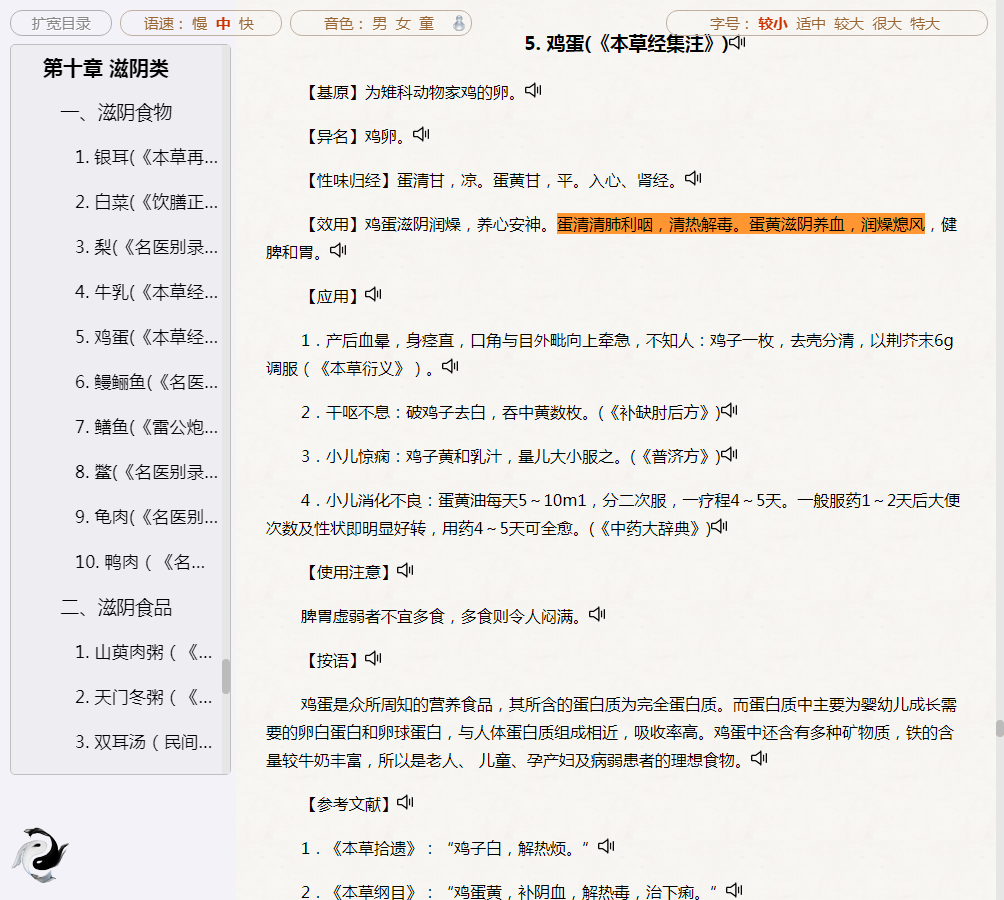This screenshot has width=1004, height=900.
Task: Play audio for the 鸡蛋 title heading
Action: tap(737, 42)
